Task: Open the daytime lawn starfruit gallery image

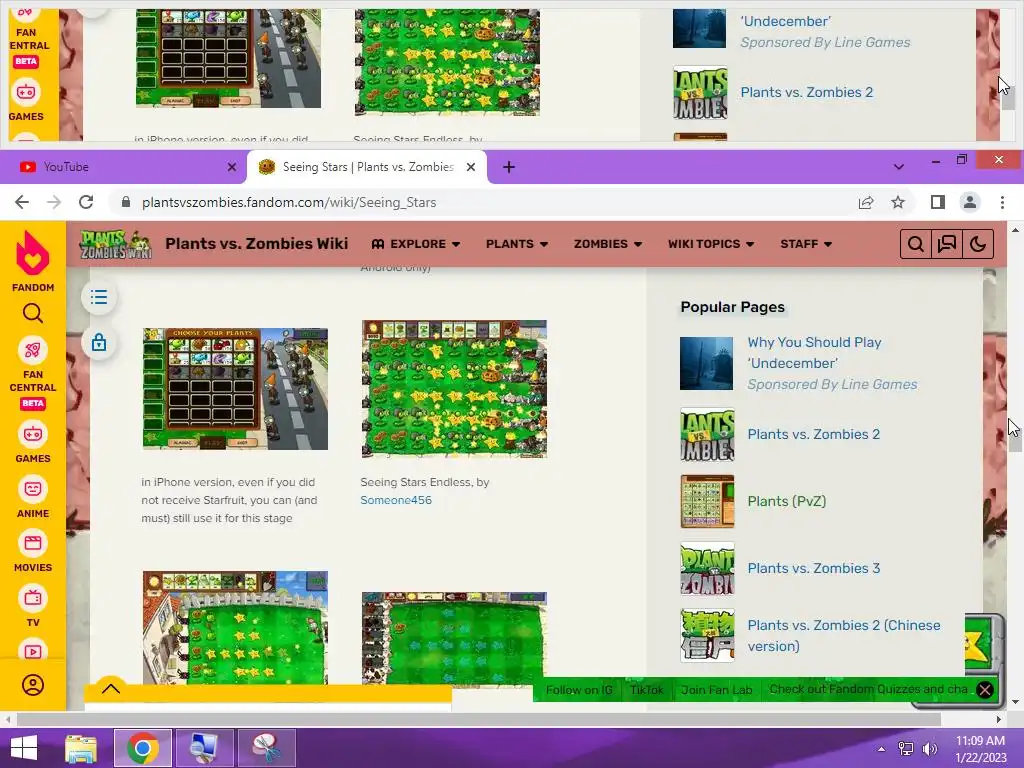Action: [235, 628]
